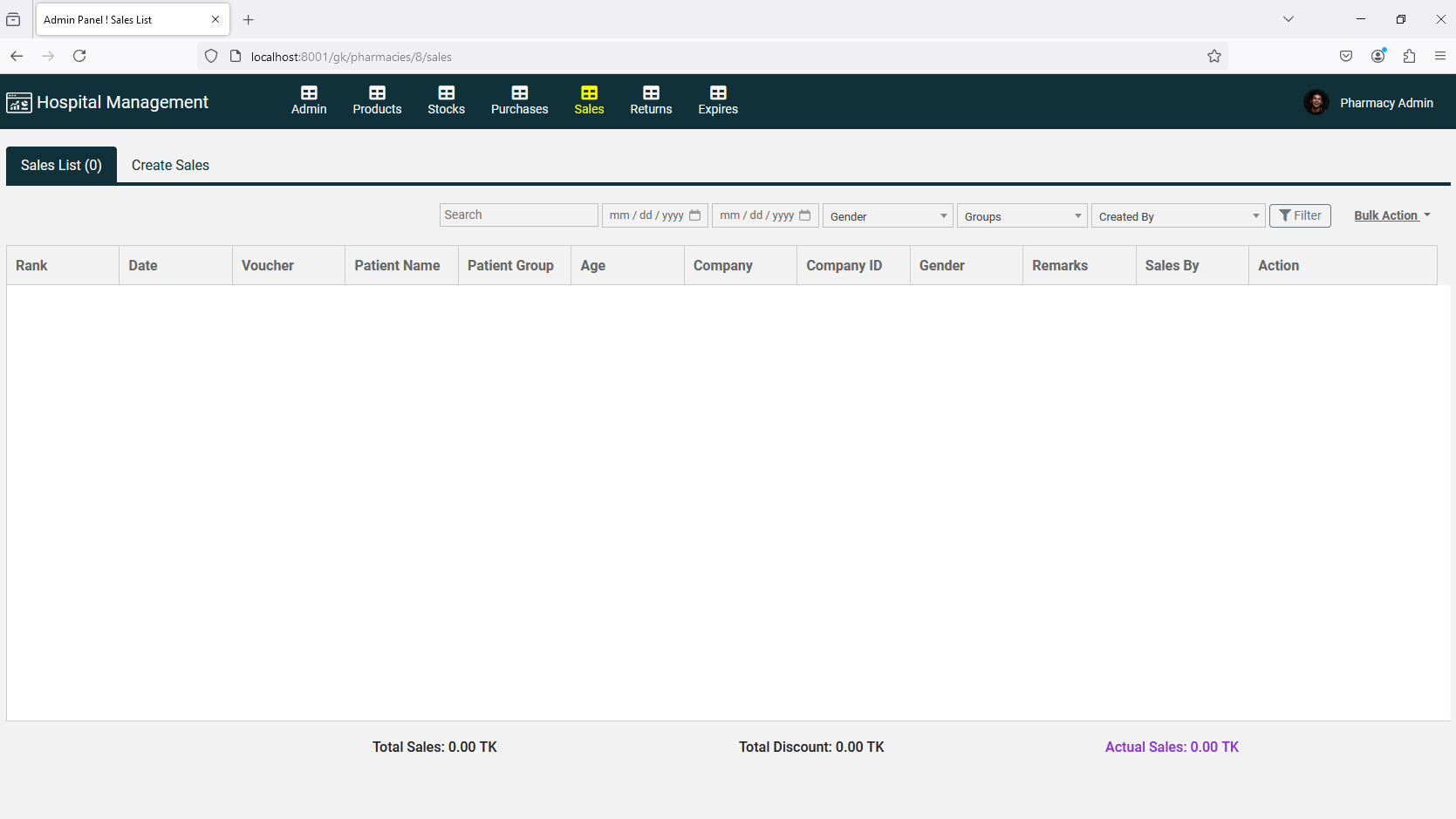The width and height of the screenshot is (1456, 819).
Task: Click the Voucher column header
Action: coord(289,265)
